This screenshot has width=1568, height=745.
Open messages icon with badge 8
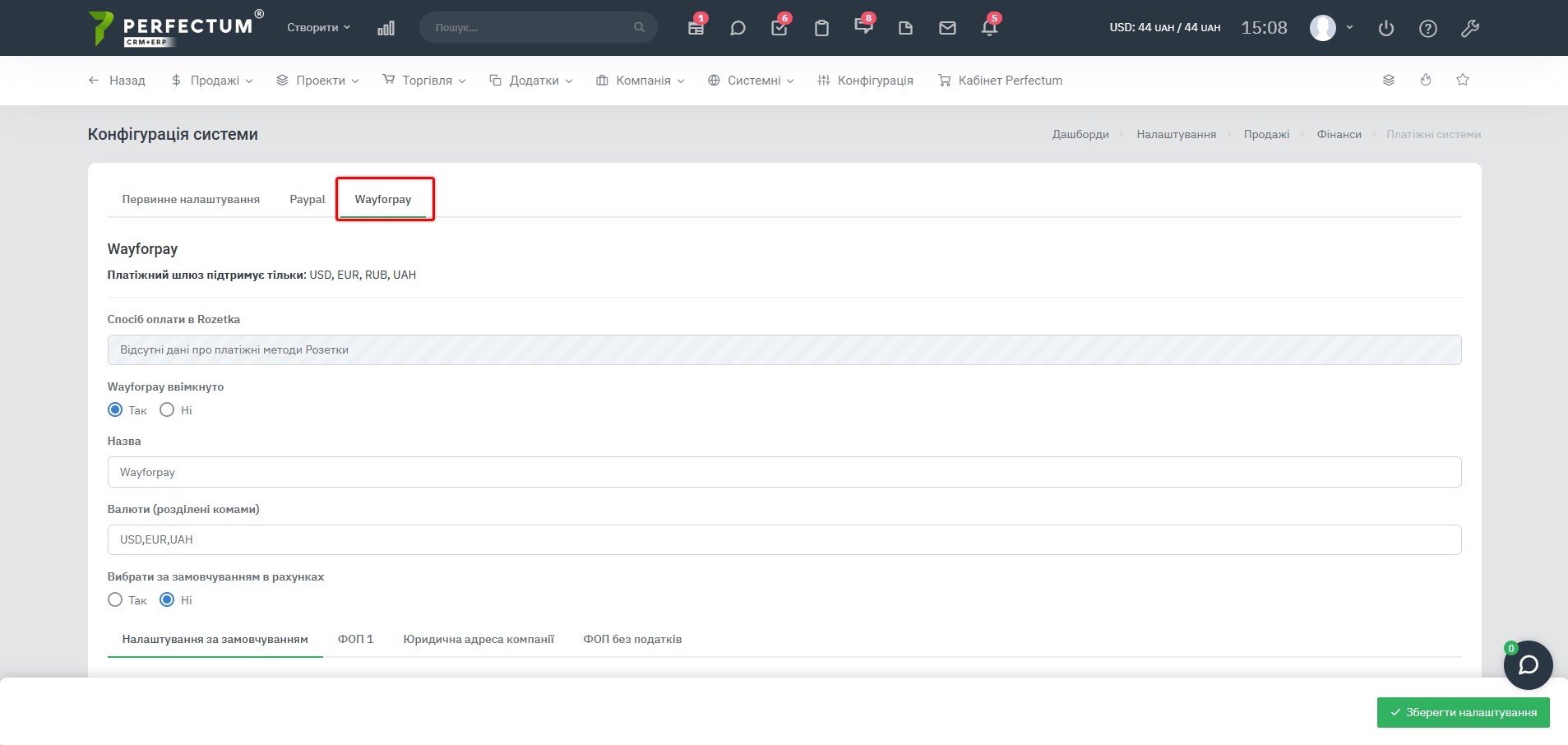(863, 27)
